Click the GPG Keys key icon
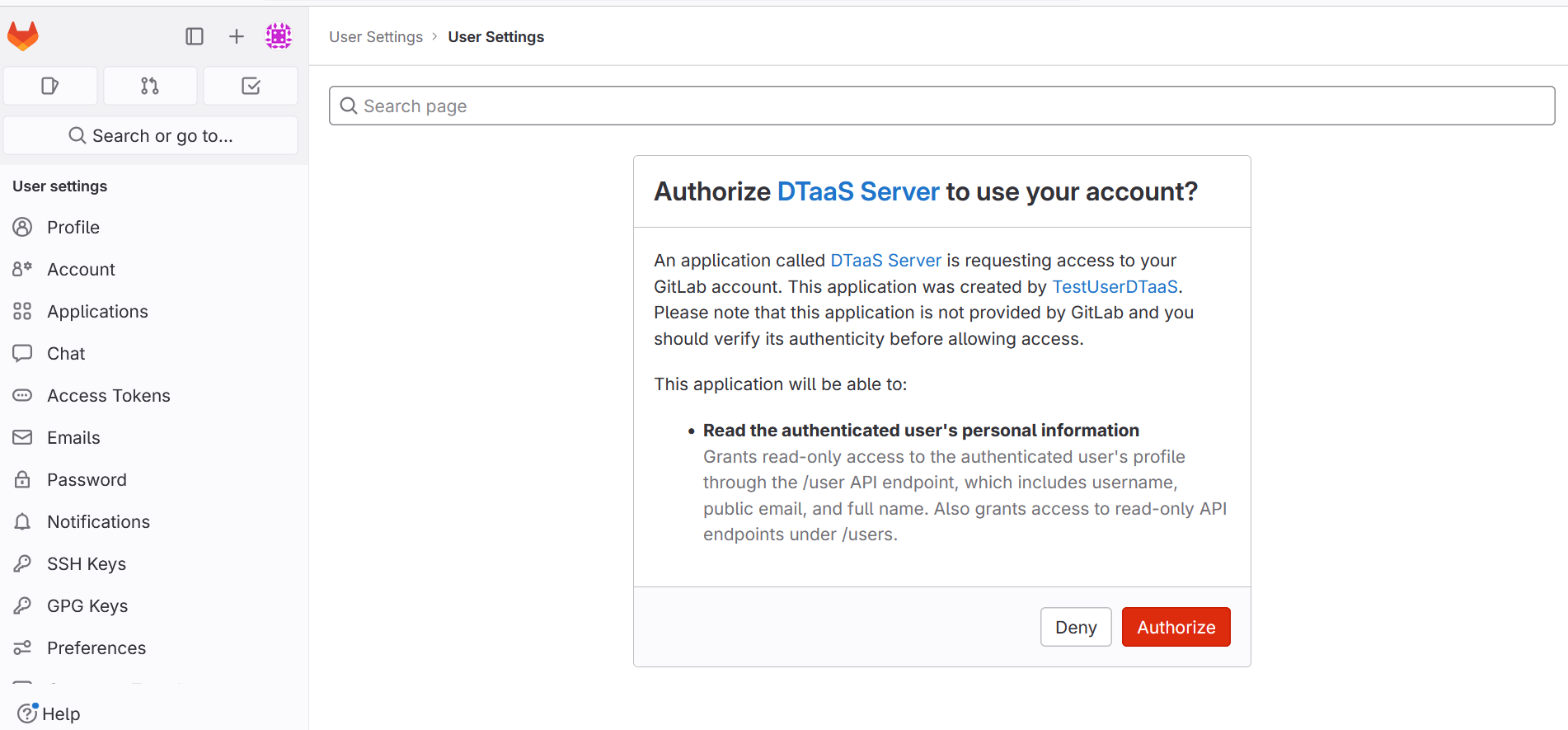 22,605
